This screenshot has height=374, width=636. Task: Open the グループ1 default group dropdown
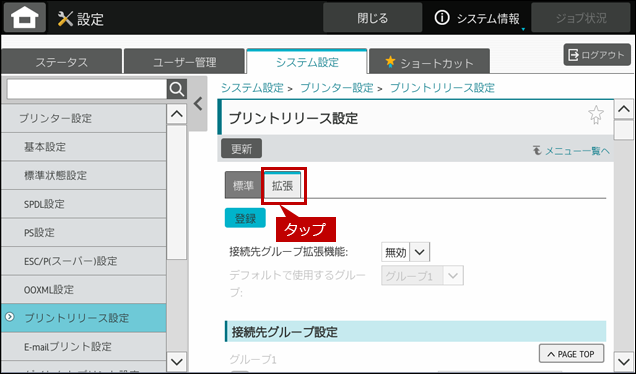[422, 276]
